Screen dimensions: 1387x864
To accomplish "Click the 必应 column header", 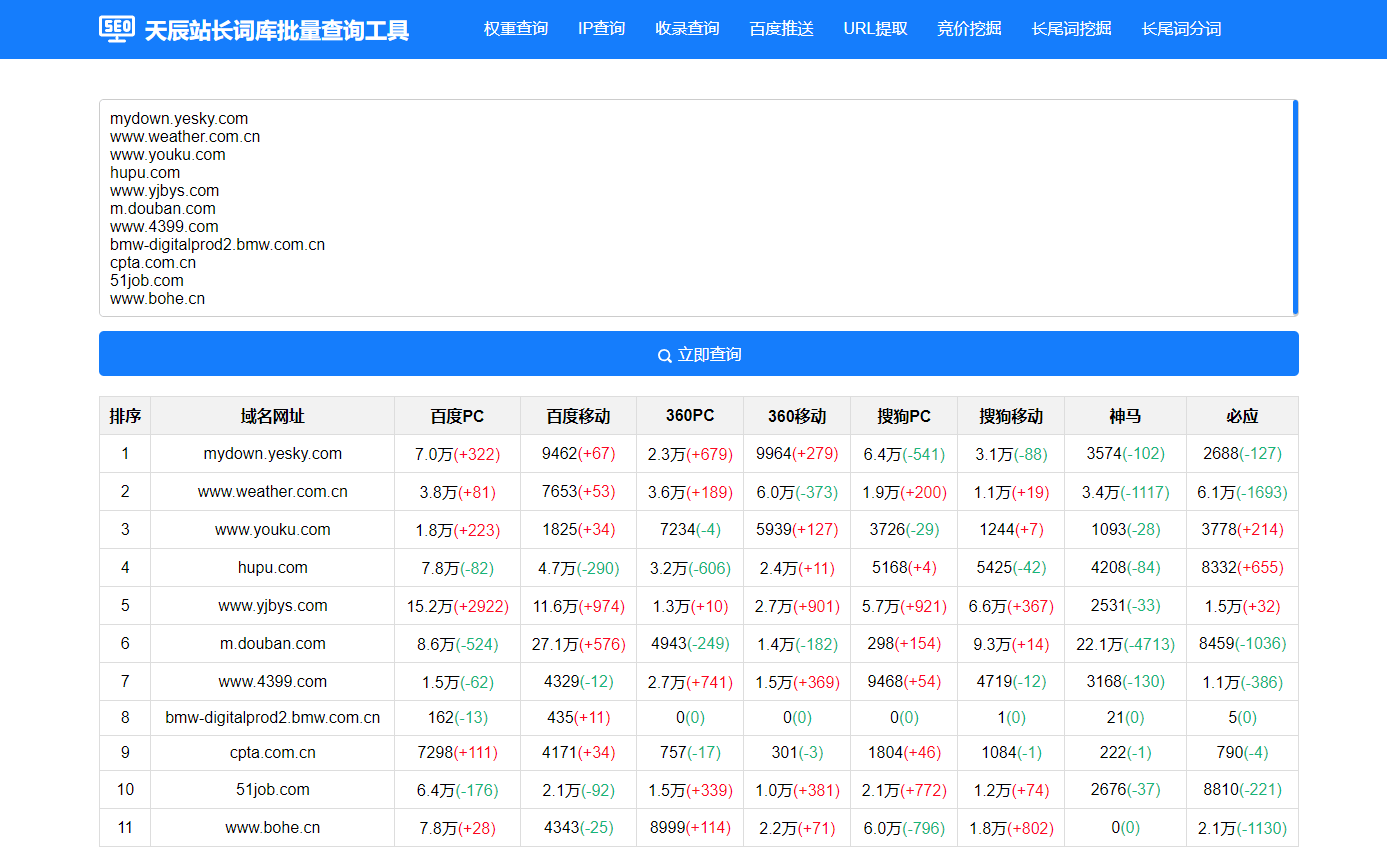I will [1242, 416].
